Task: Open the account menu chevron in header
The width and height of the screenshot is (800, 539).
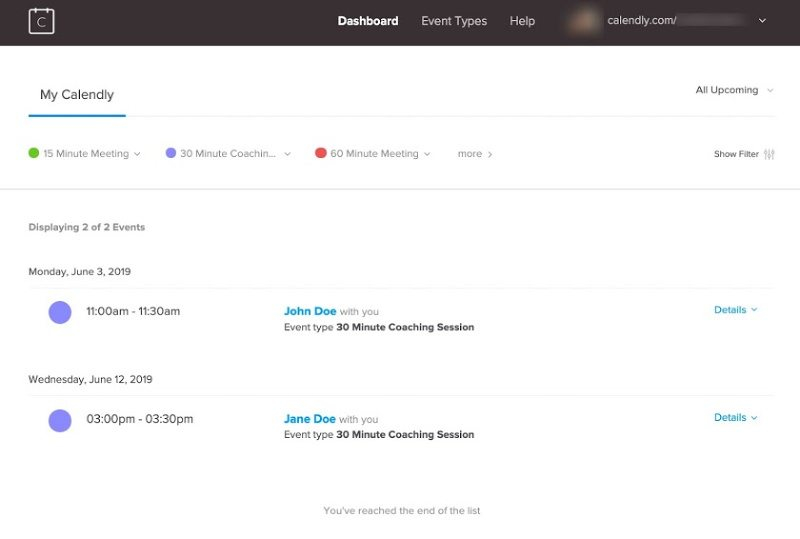Action: tap(763, 21)
